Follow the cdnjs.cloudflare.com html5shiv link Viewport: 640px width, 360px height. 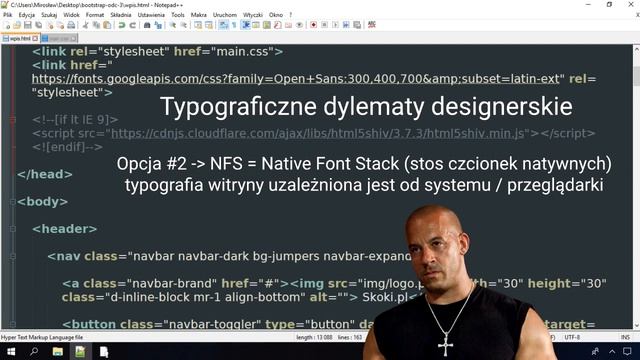pos(318,133)
